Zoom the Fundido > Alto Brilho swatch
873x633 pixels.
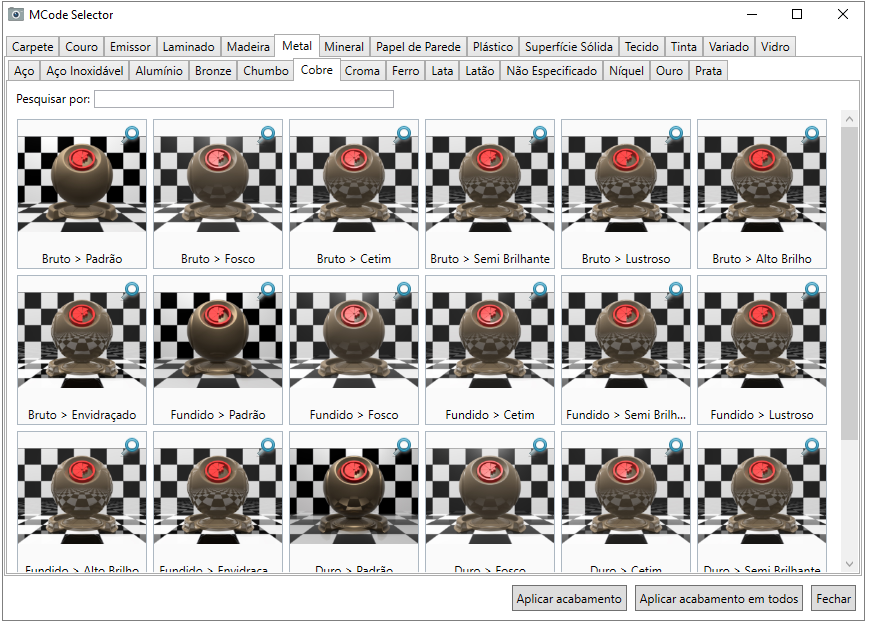click(131, 446)
